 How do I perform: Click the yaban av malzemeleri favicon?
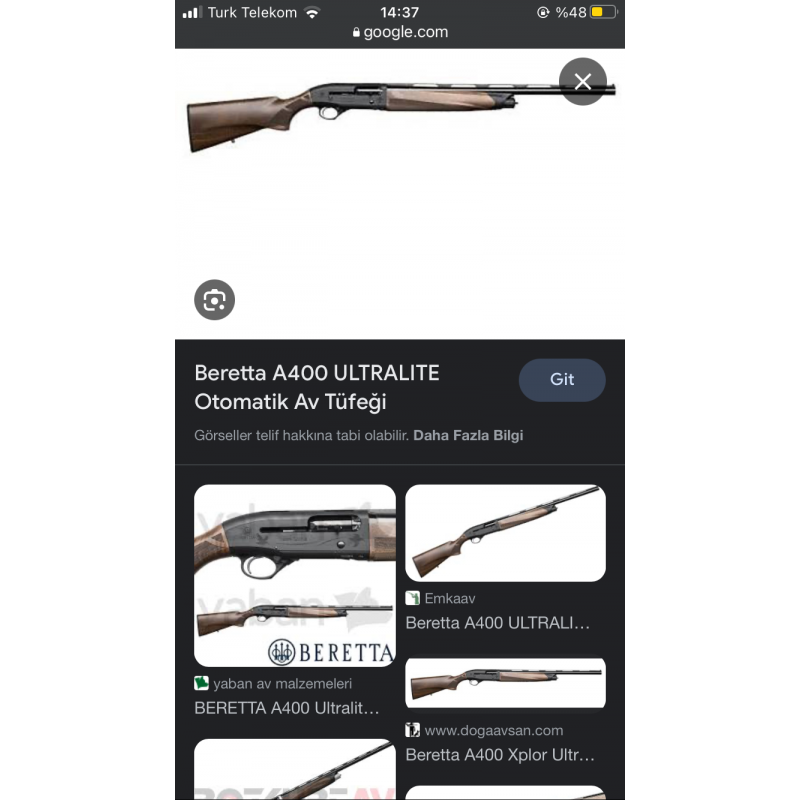(x=202, y=683)
